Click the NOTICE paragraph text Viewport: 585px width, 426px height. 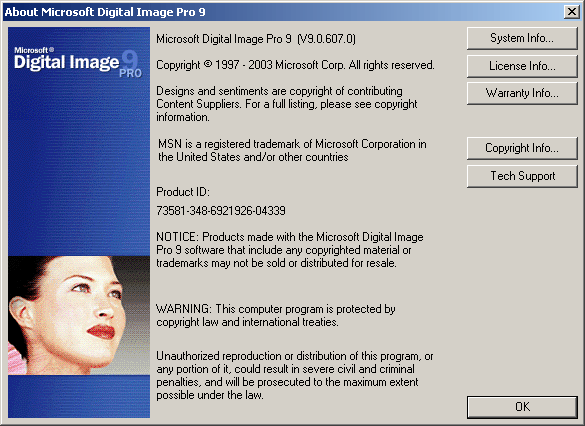pyautogui.click(x=290, y=250)
